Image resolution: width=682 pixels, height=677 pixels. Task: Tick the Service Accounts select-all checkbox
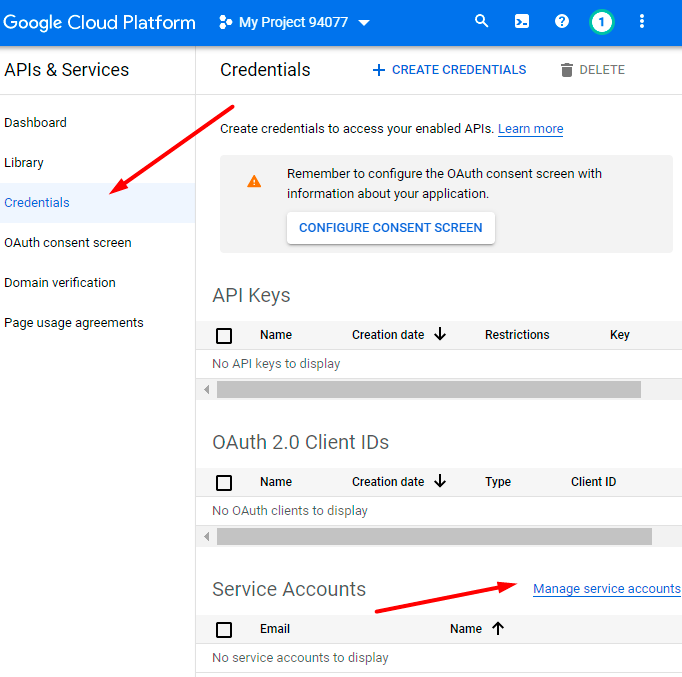tap(224, 630)
